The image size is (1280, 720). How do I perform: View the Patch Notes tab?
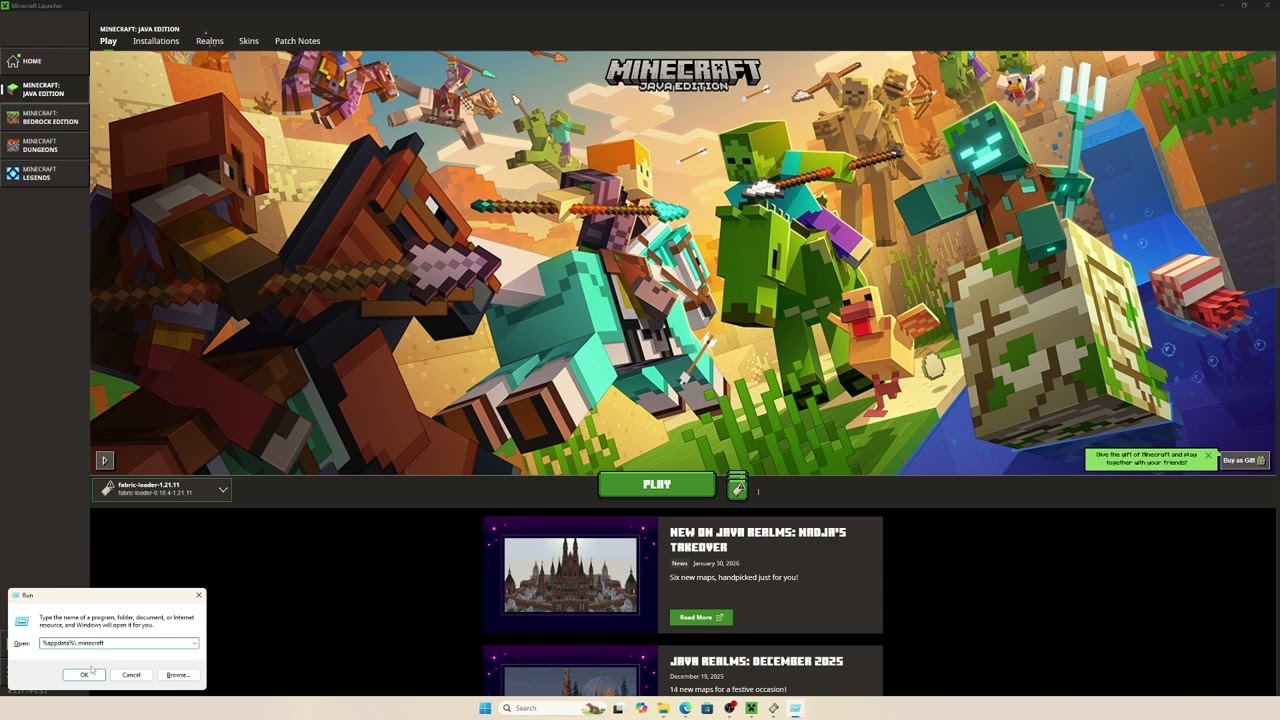[297, 41]
